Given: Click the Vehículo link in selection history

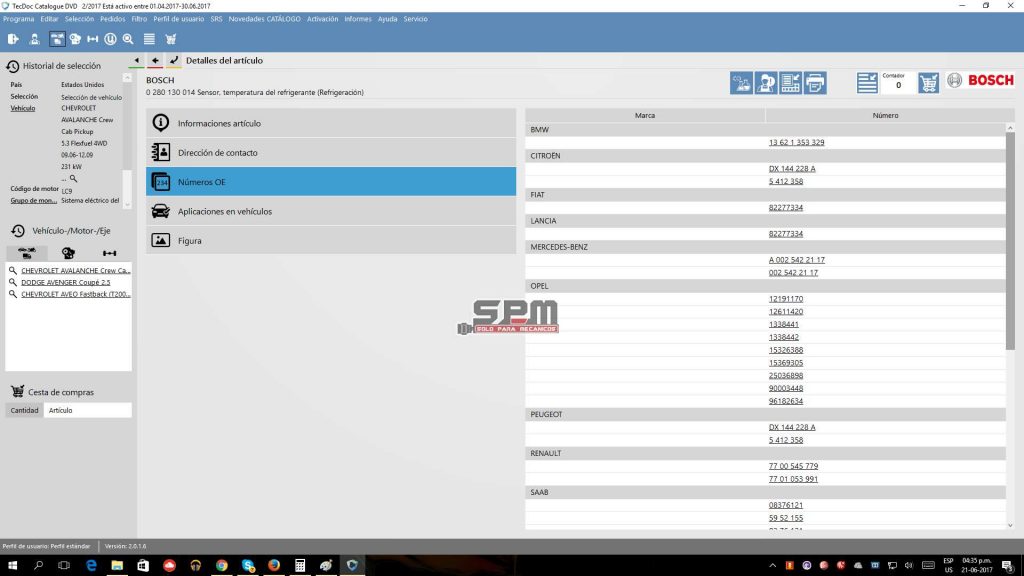Looking at the screenshot, I should point(22,108).
